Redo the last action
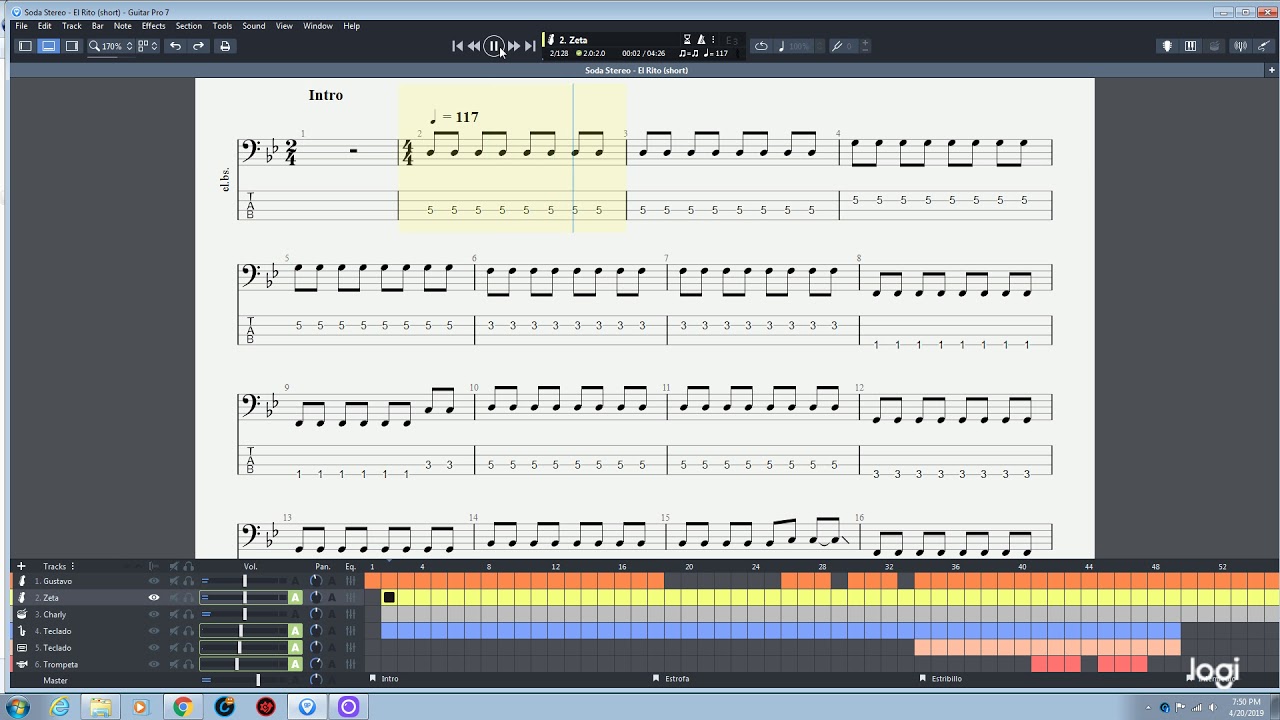This screenshot has height=720, width=1280. tap(198, 46)
